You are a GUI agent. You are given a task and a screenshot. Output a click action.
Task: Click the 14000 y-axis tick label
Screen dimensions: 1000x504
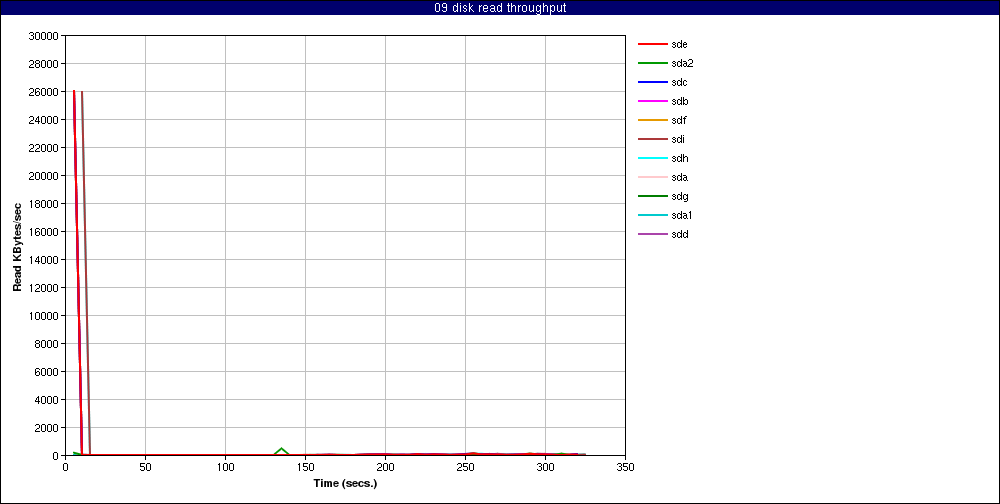[44, 260]
